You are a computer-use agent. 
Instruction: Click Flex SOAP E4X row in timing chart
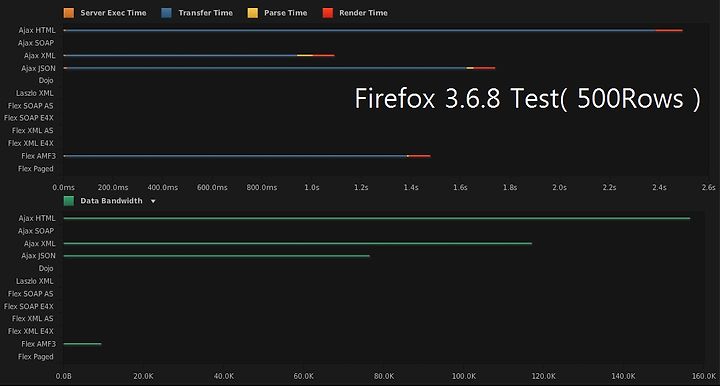[x=28, y=118]
